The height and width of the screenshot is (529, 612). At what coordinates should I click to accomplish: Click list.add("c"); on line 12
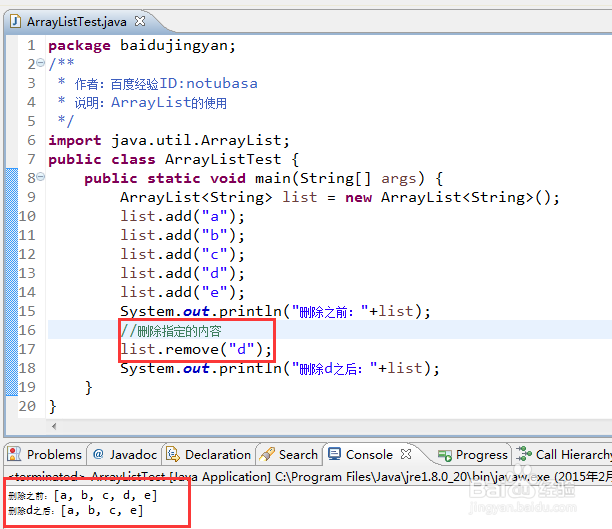click(182, 255)
